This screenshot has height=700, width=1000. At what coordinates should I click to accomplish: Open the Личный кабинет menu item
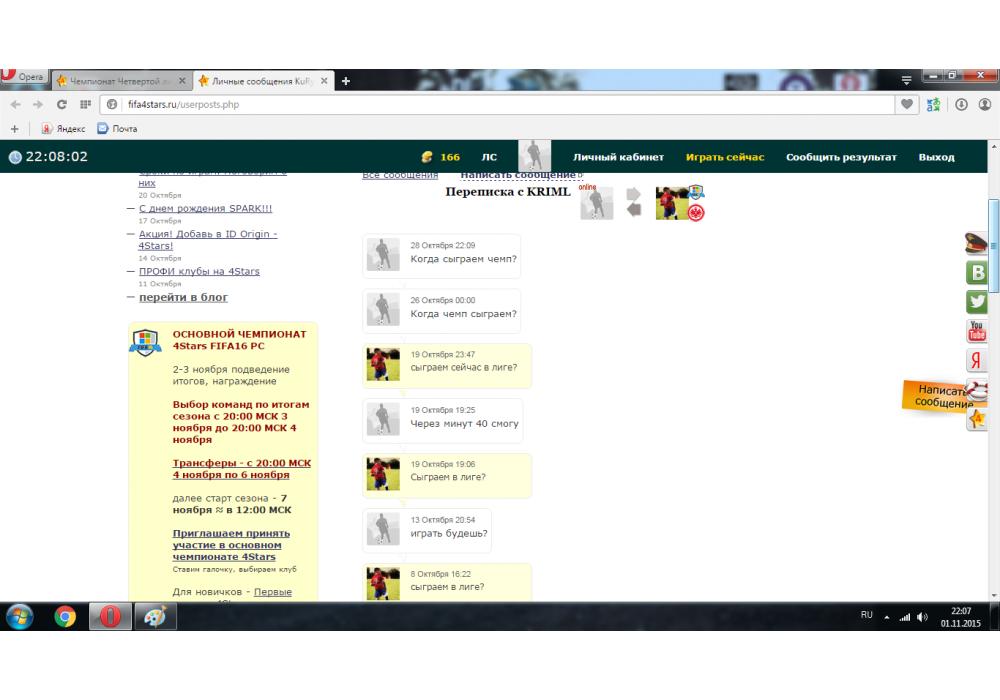click(x=618, y=157)
